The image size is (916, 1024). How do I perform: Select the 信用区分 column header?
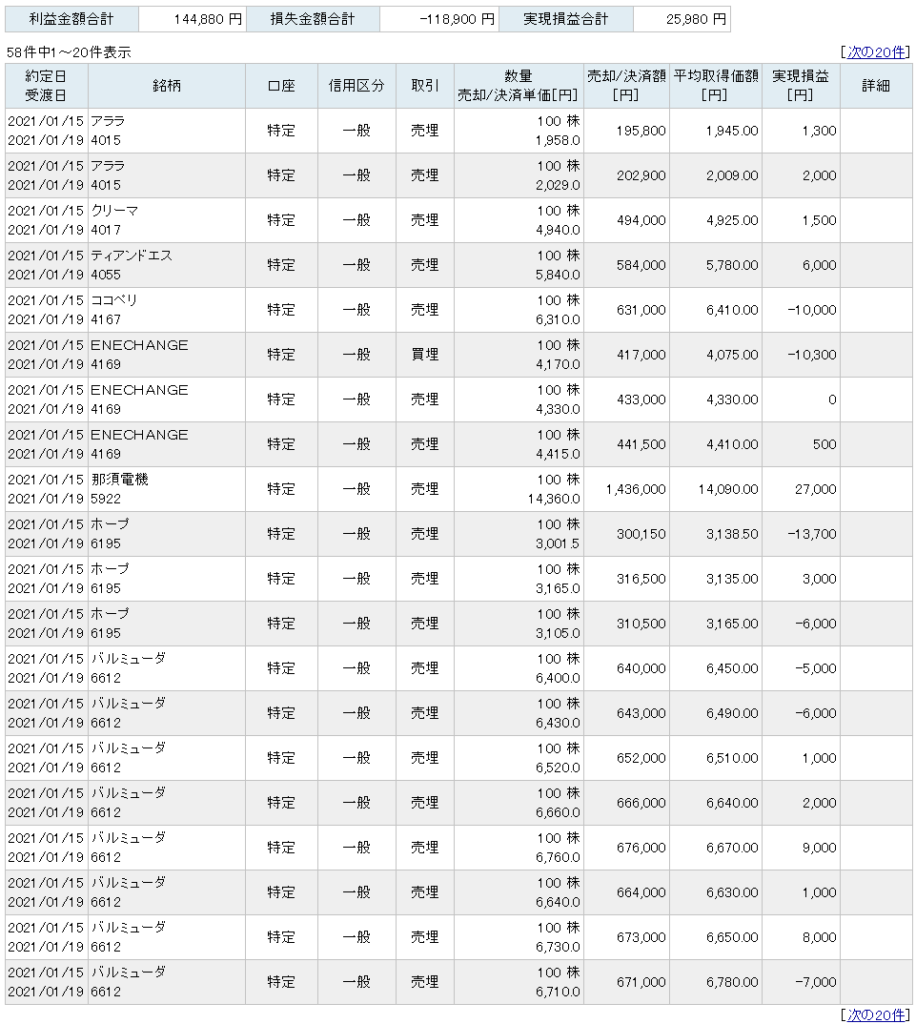click(356, 86)
